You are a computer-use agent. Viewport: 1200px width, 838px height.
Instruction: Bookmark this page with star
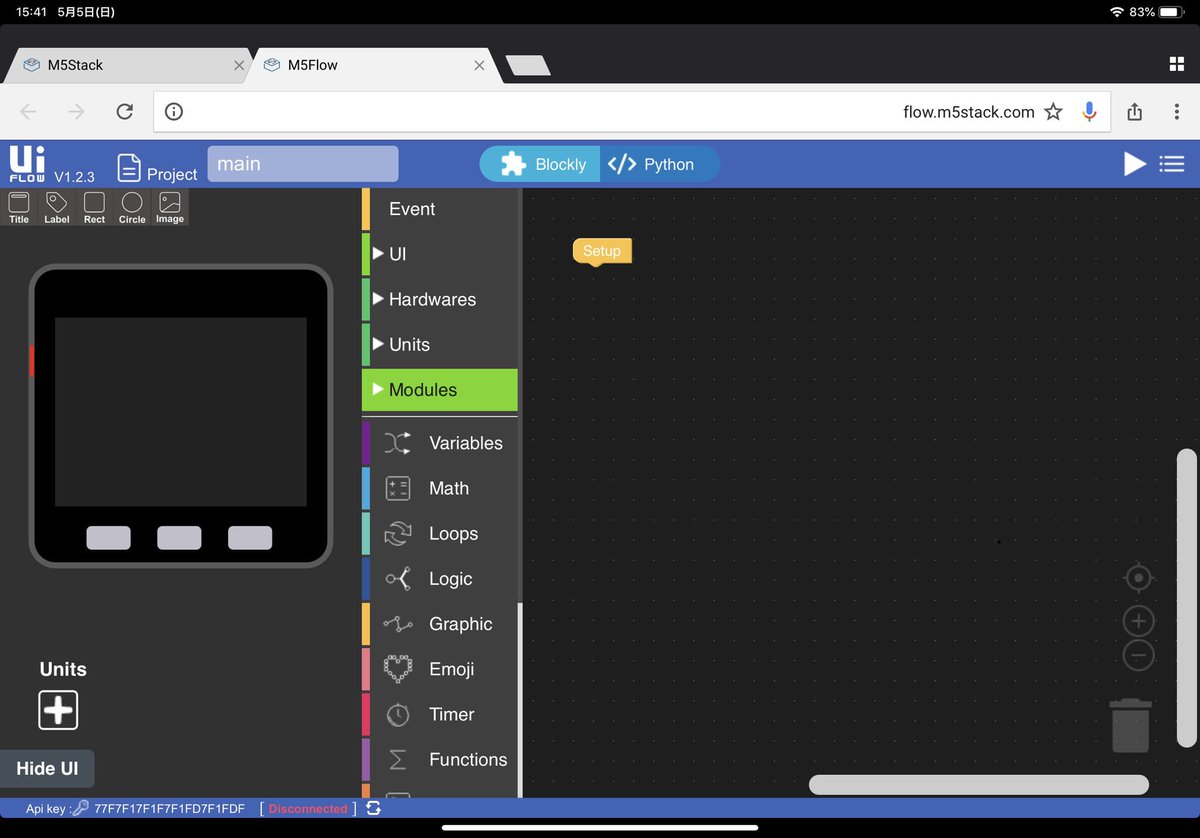tap(1053, 112)
